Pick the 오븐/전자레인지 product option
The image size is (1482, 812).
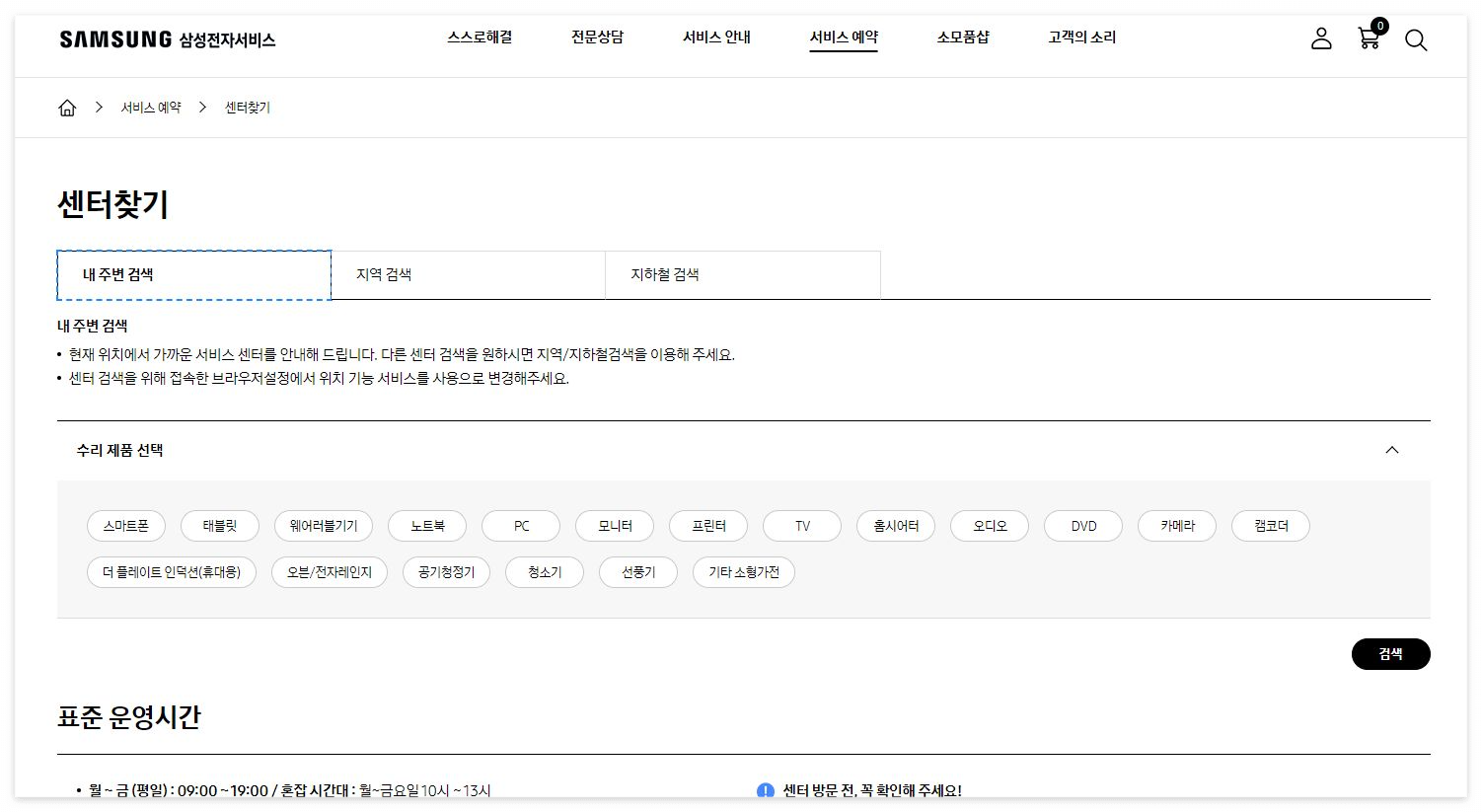[x=330, y=572]
